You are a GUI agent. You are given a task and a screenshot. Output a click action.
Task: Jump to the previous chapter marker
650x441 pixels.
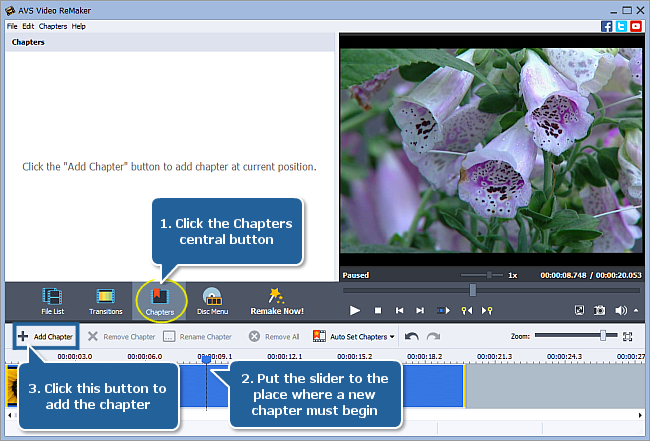pyautogui.click(x=467, y=310)
